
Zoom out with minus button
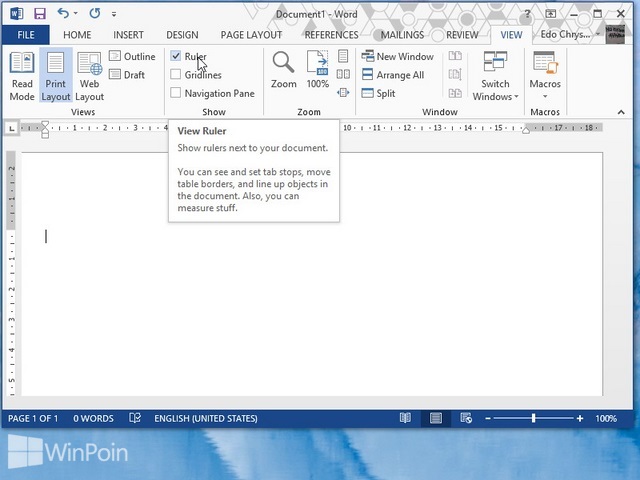coord(488,418)
